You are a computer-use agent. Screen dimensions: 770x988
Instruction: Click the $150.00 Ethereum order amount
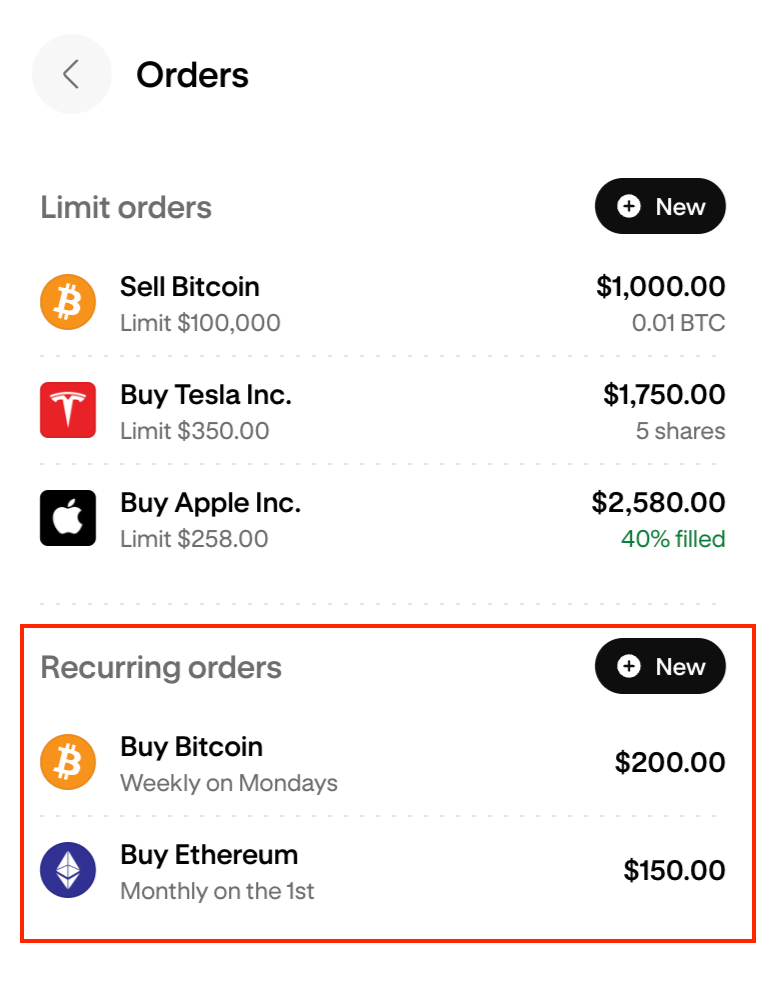(x=674, y=870)
